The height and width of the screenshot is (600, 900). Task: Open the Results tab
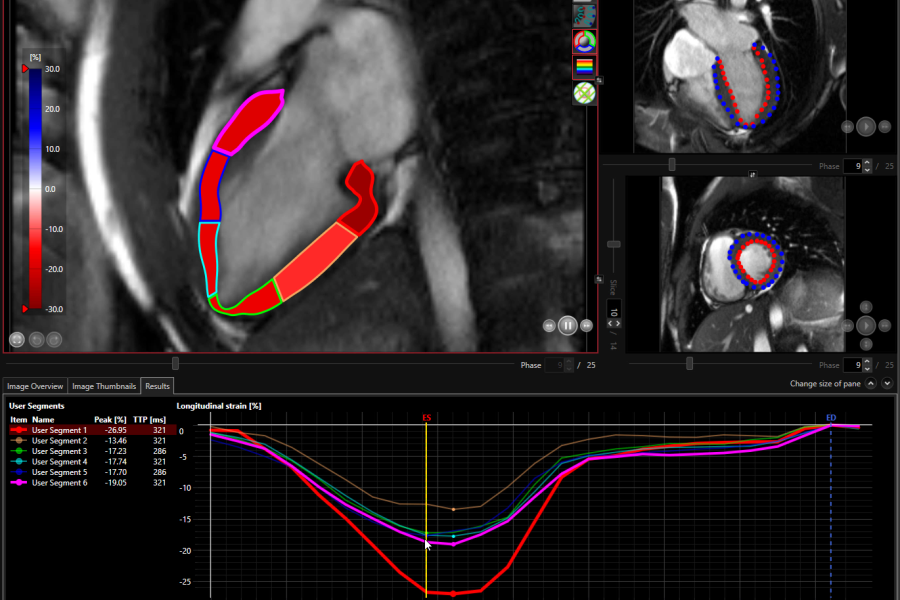click(157, 386)
